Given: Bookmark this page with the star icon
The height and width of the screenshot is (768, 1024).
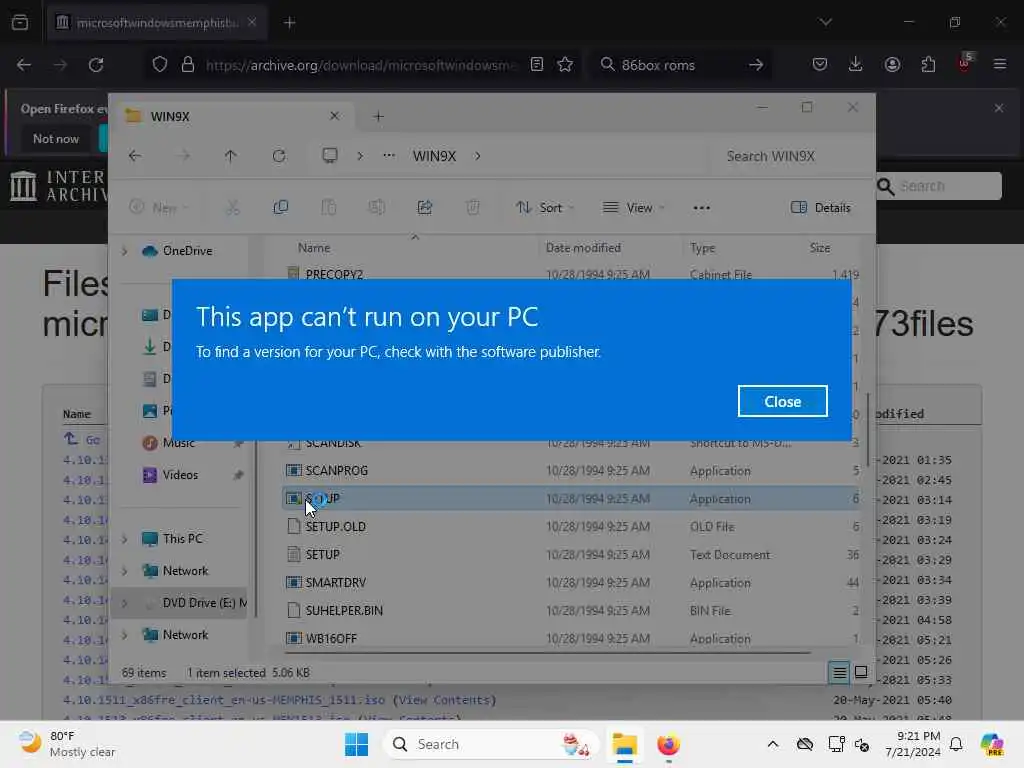Looking at the screenshot, I should pos(566,65).
